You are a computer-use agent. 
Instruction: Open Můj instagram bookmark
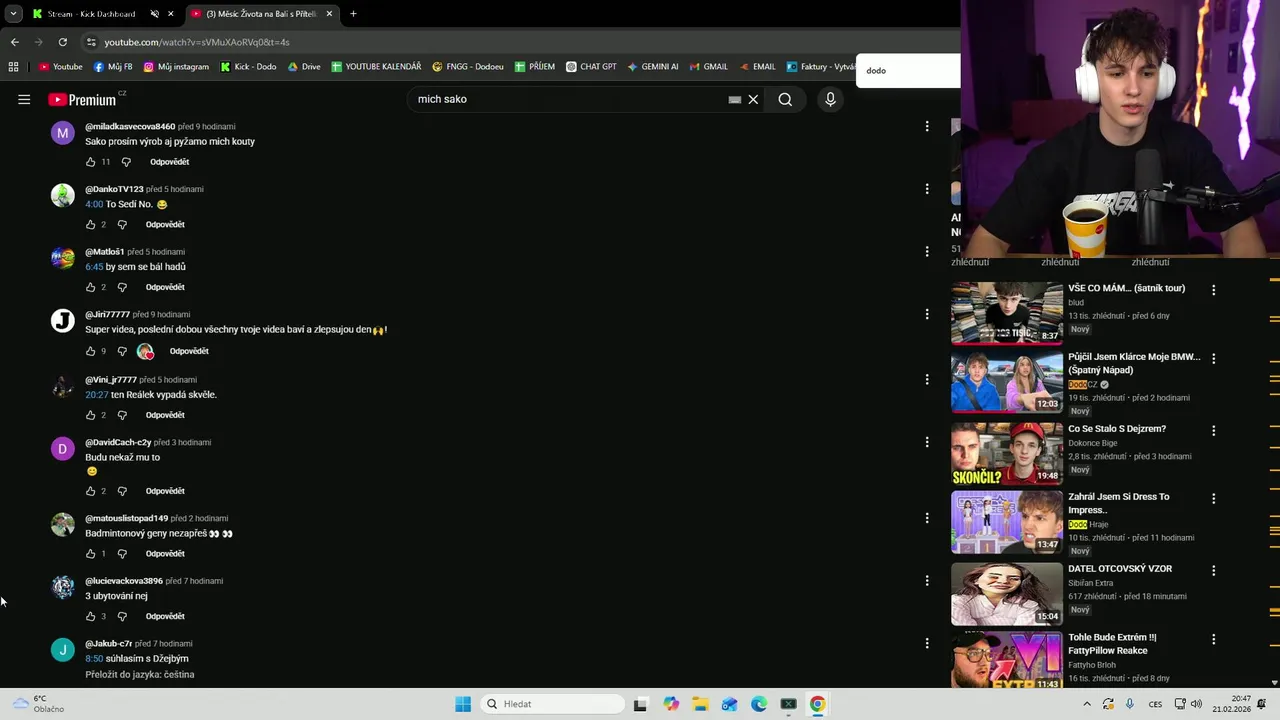coord(176,67)
